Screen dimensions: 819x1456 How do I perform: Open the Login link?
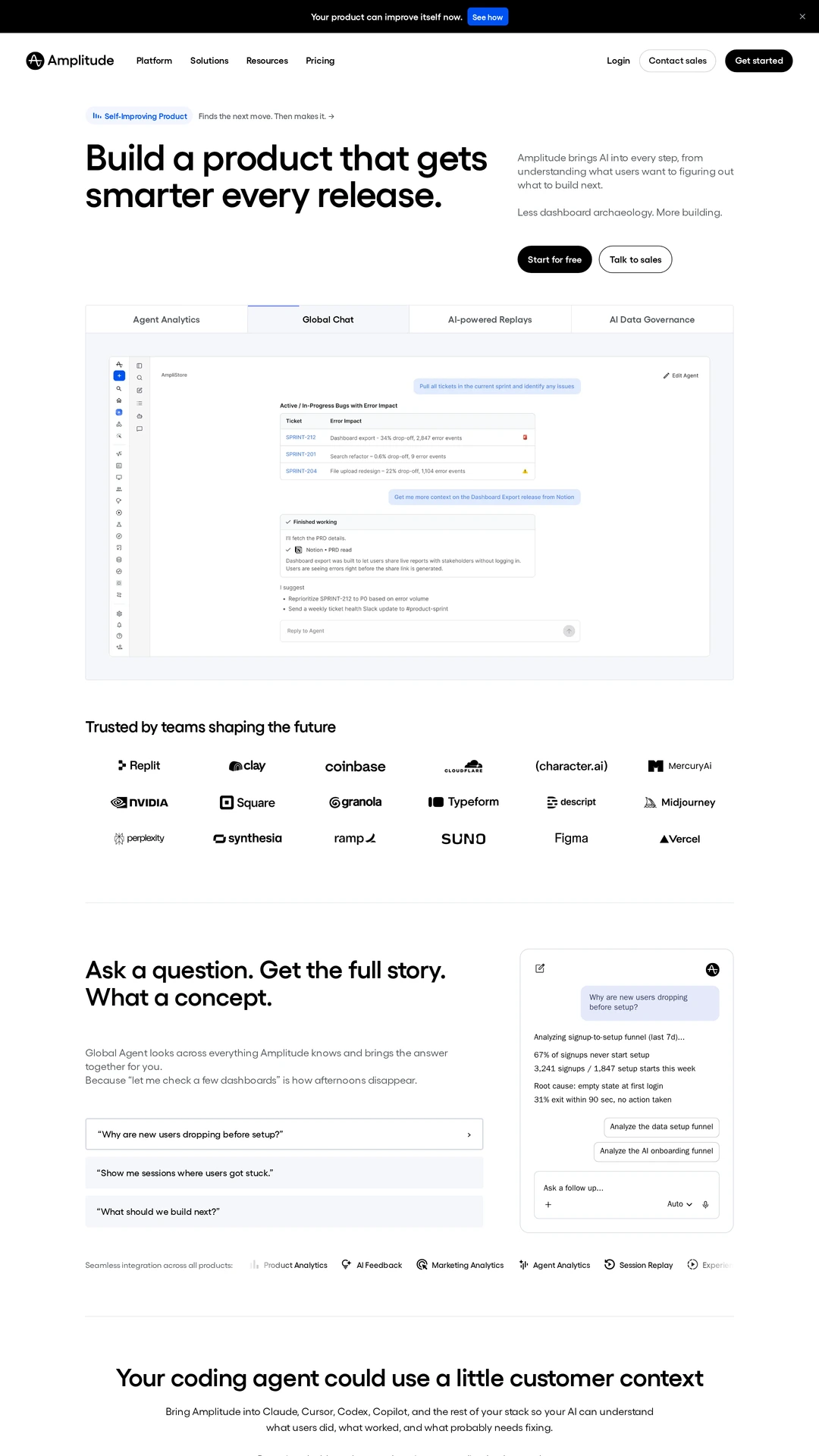pyautogui.click(x=618, y=61)
